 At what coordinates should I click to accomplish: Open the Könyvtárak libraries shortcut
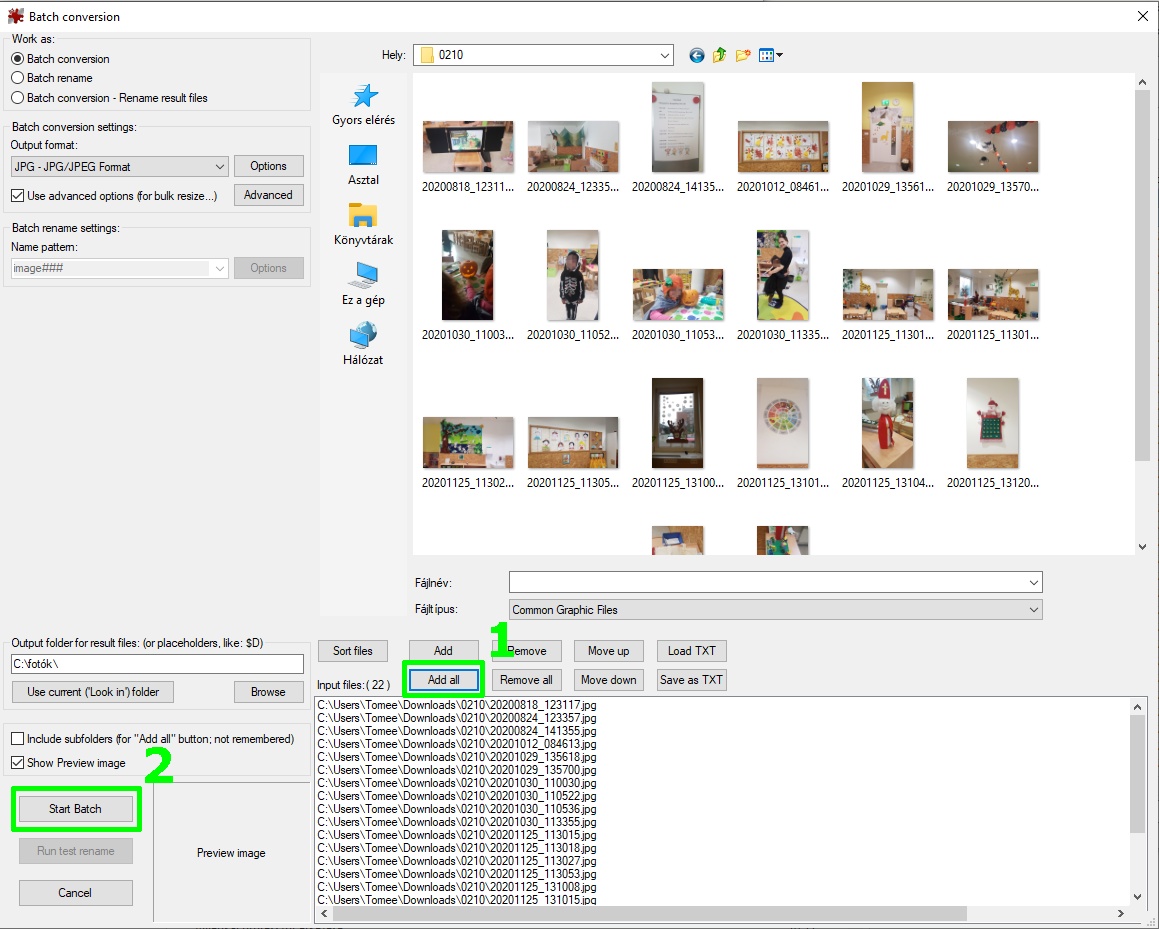pos(363,225)
